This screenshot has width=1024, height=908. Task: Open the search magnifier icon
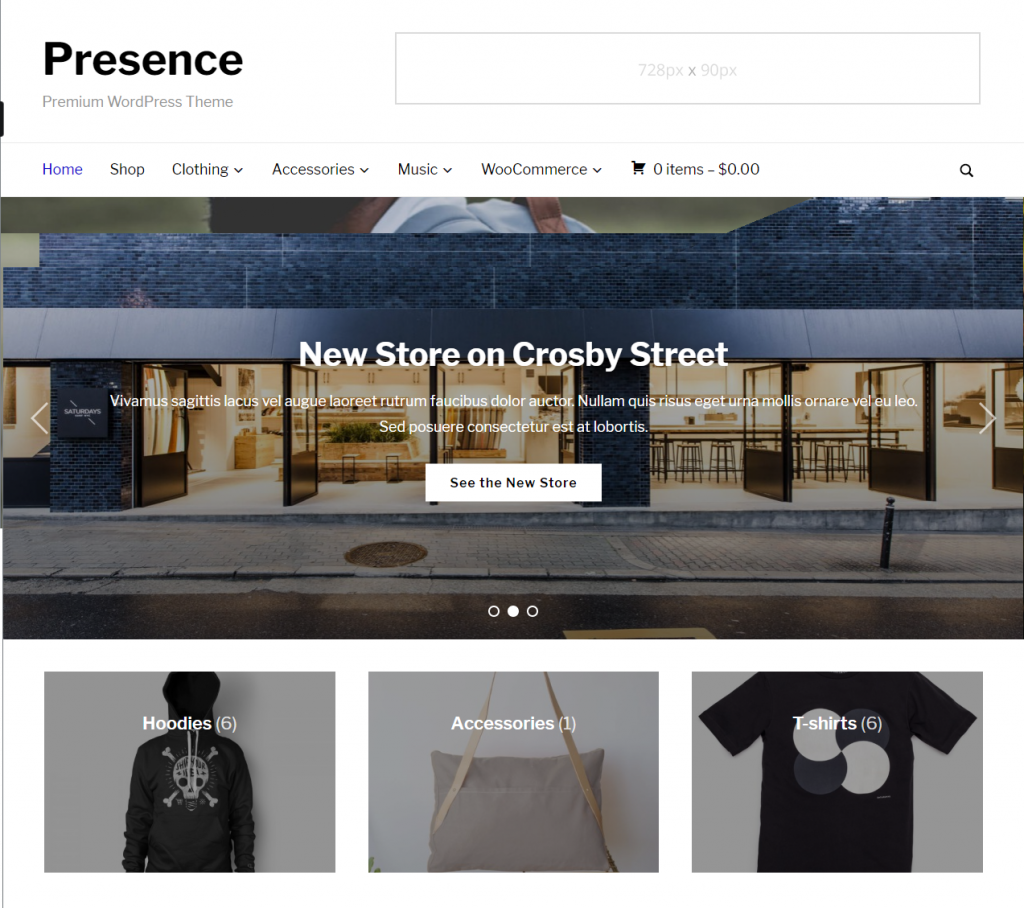click(x=966, y=170)
